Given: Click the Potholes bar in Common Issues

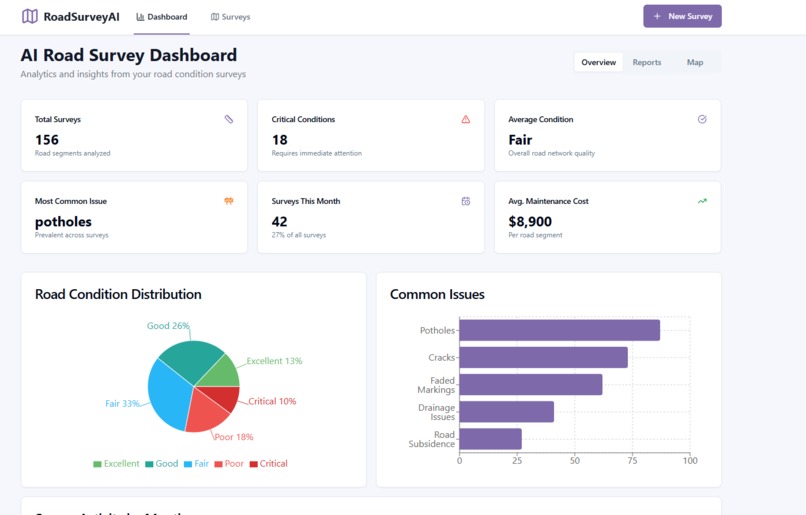Looking at the screenshot, I should point(560,330).
